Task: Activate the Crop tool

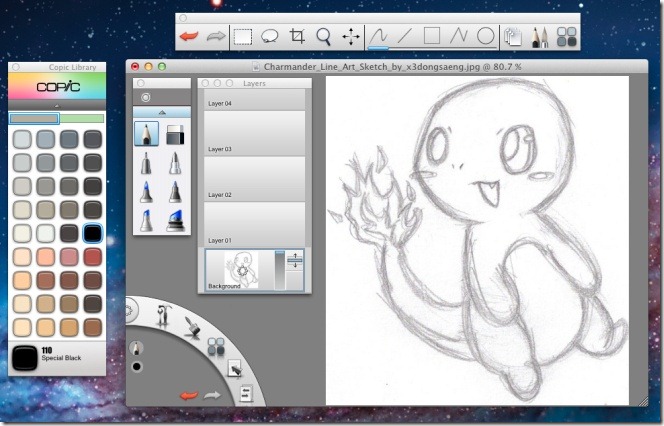Action: 297,37
